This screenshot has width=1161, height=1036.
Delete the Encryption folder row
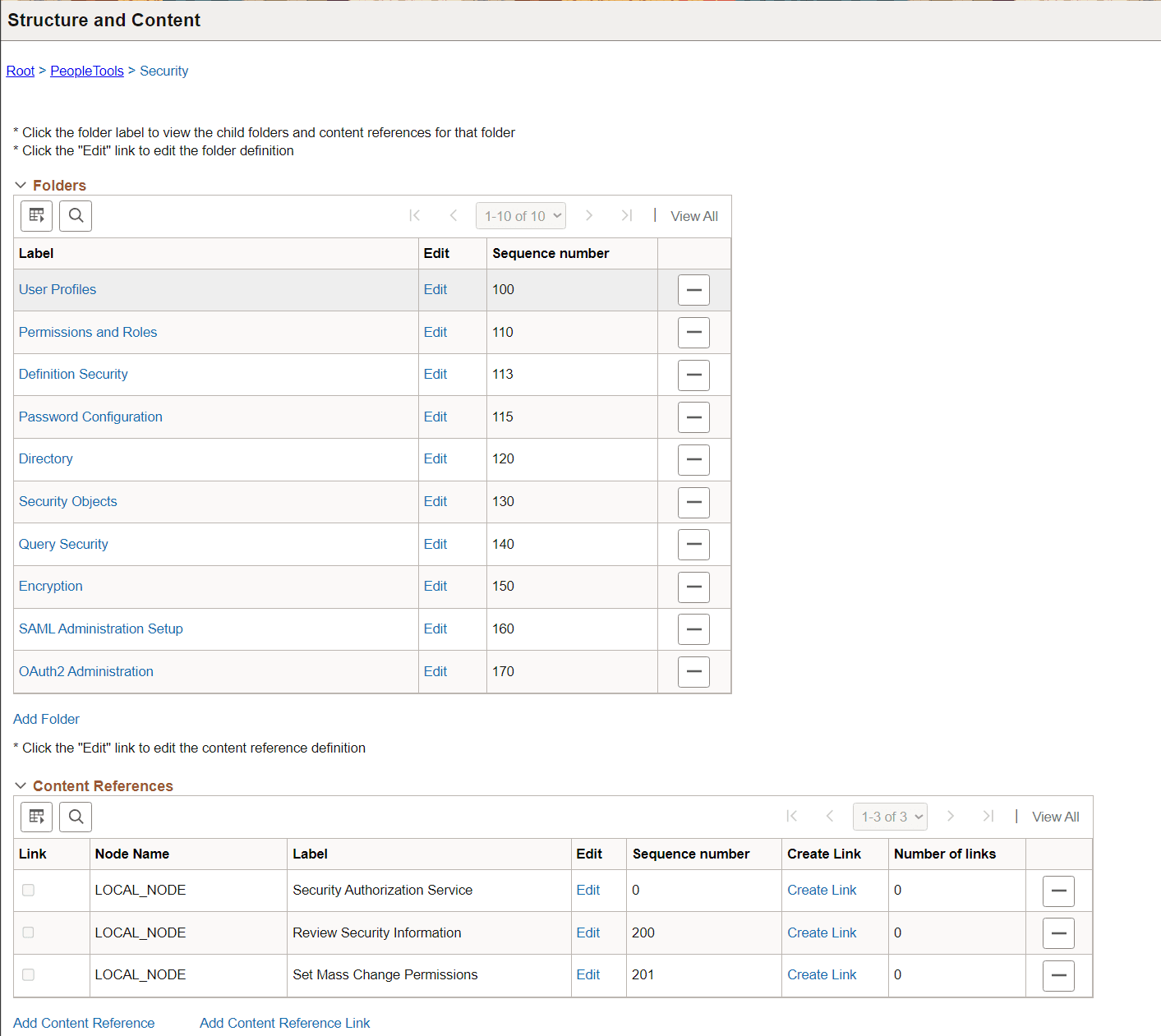coord(693,587)
